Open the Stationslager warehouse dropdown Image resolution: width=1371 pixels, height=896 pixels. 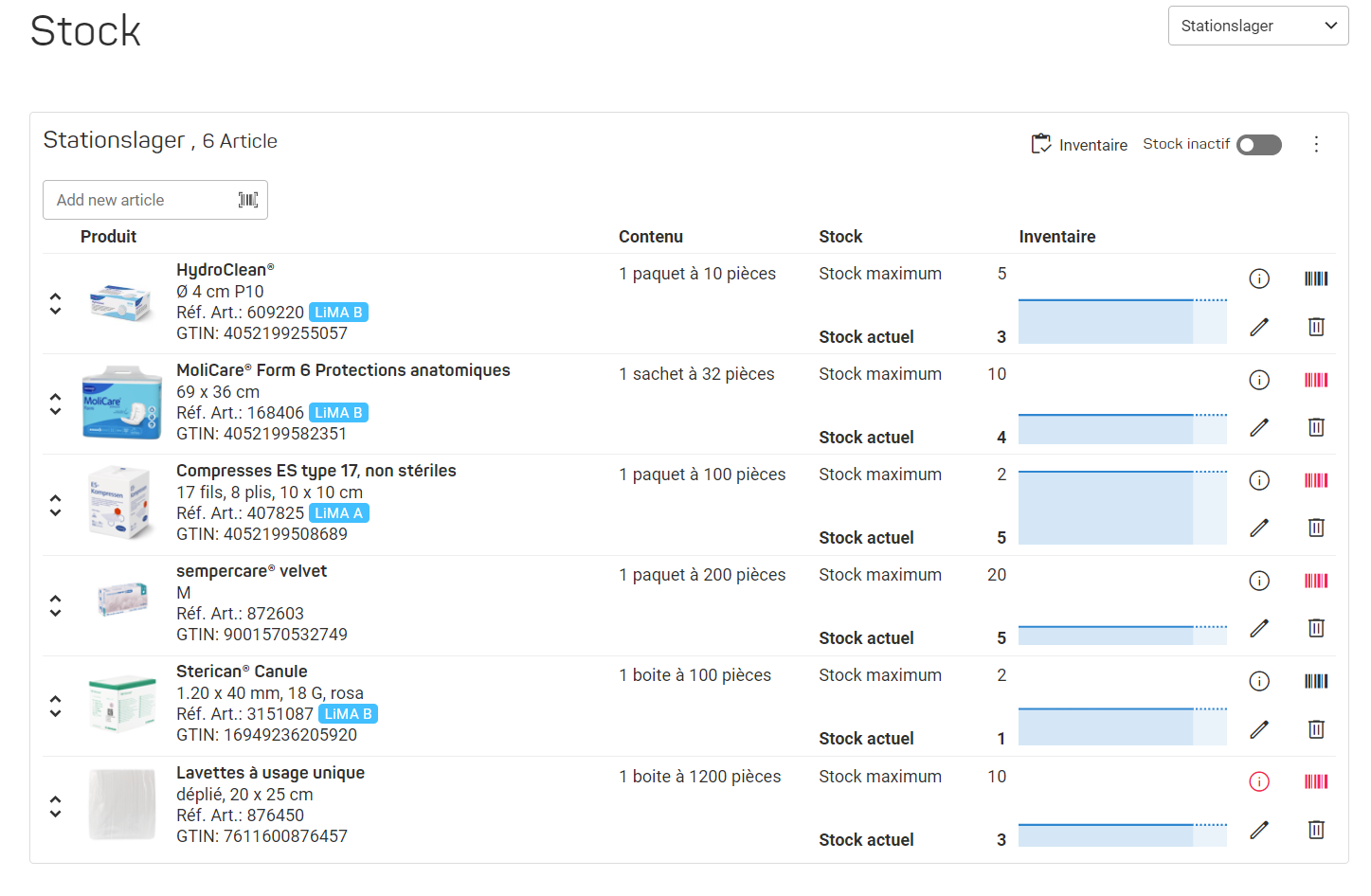pos(1258,26)
